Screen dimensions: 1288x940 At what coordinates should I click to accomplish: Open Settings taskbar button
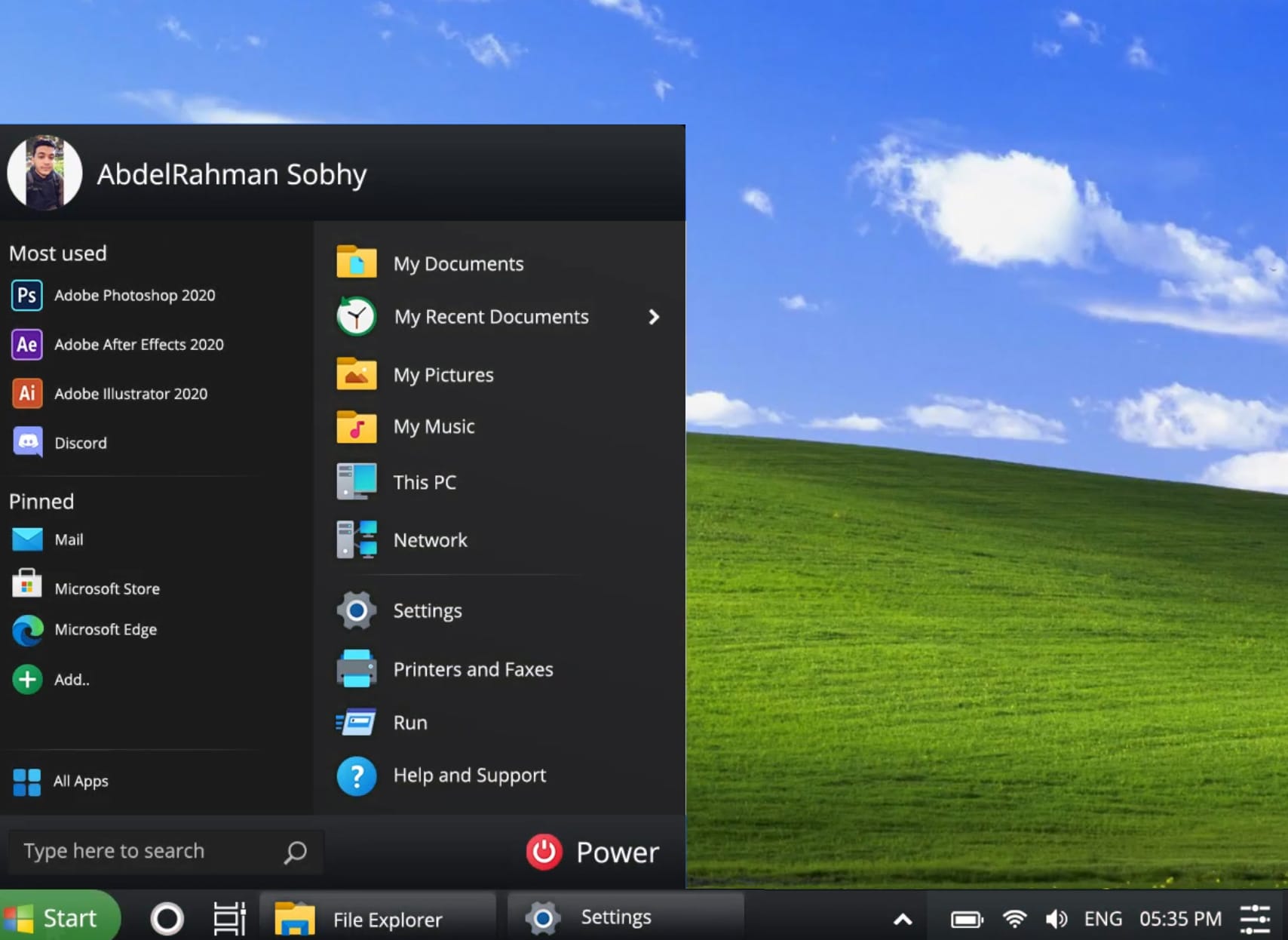pyautogui.click(x=626, y=917)
